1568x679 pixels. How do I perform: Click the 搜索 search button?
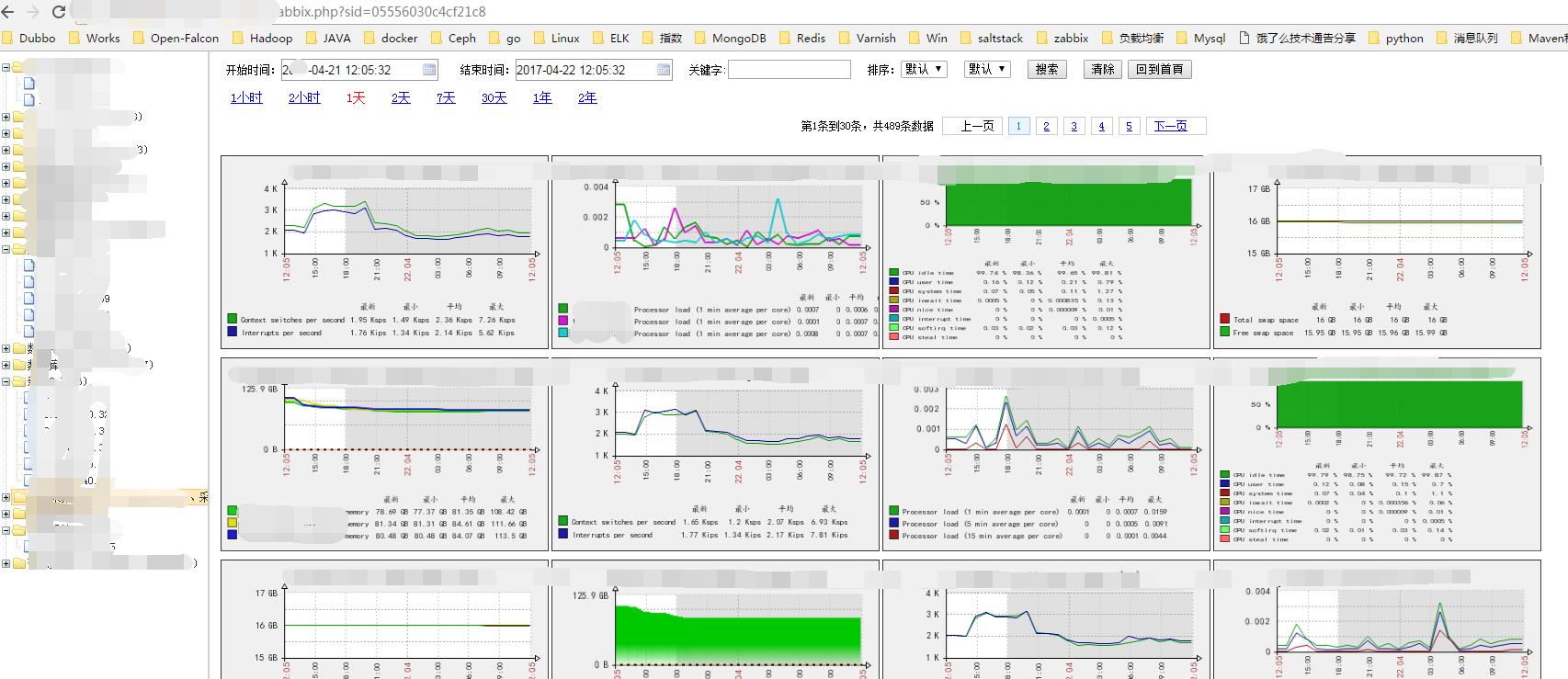1047,69
